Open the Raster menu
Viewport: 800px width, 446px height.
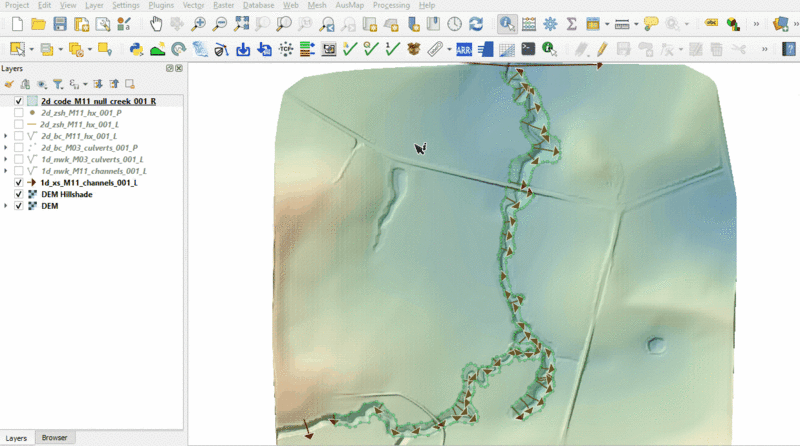click(x=222, y=5)
